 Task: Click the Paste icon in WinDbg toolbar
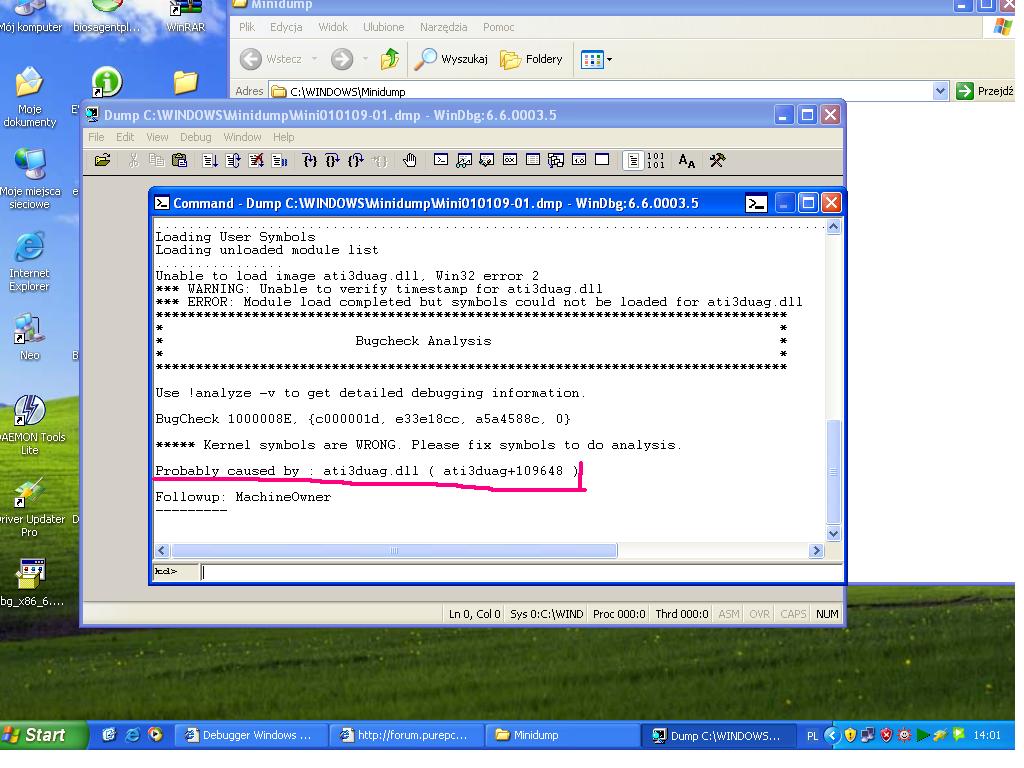click(x=182, y=163)
